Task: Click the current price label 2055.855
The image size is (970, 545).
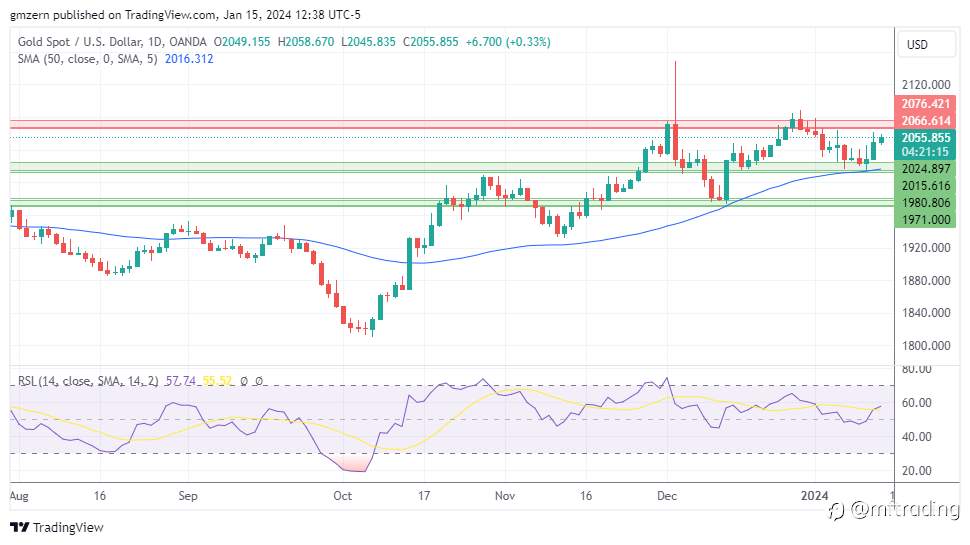Action: pos(925,137)
